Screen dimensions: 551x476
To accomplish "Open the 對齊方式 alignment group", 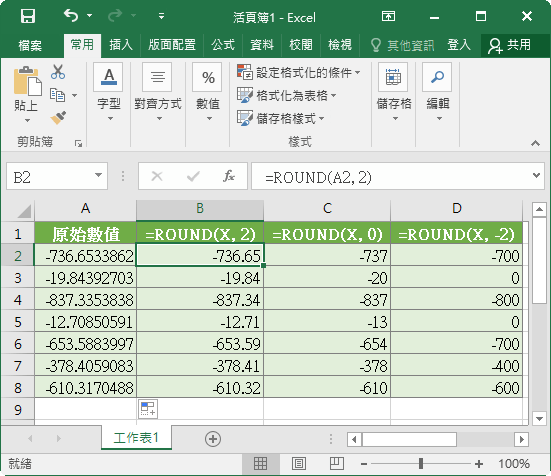I will 158,92.
